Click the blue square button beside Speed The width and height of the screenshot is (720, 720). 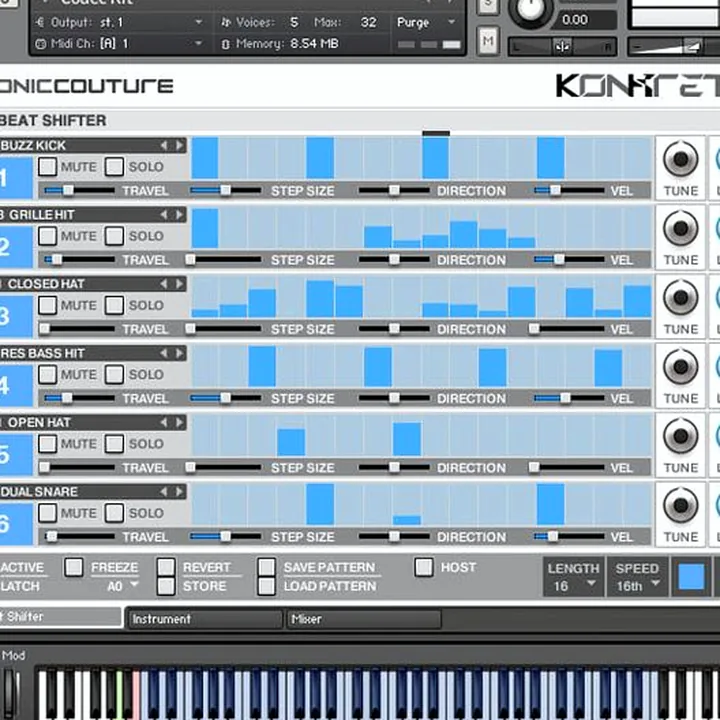pyautogui.click(x=692, y=577)
